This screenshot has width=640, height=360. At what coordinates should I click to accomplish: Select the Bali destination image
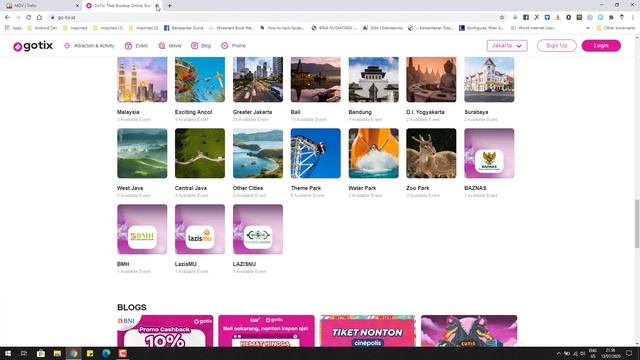click(316, 79)
